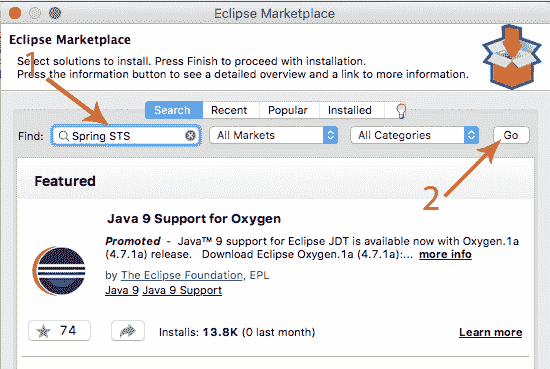550x369 pixels.
Task: Click the Java 9 Support tag
Action: click(182, 290)
